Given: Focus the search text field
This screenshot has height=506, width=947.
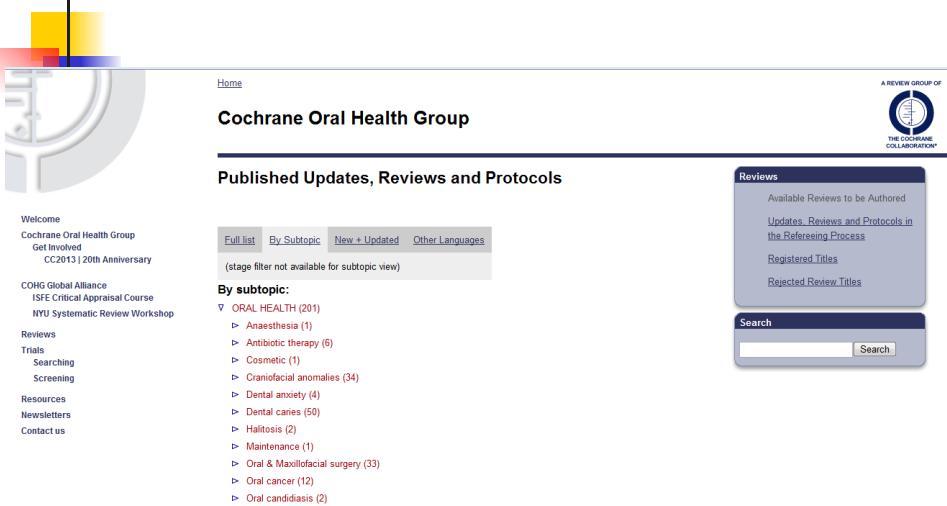Looking at the screenshot, I should coord(795,349).
